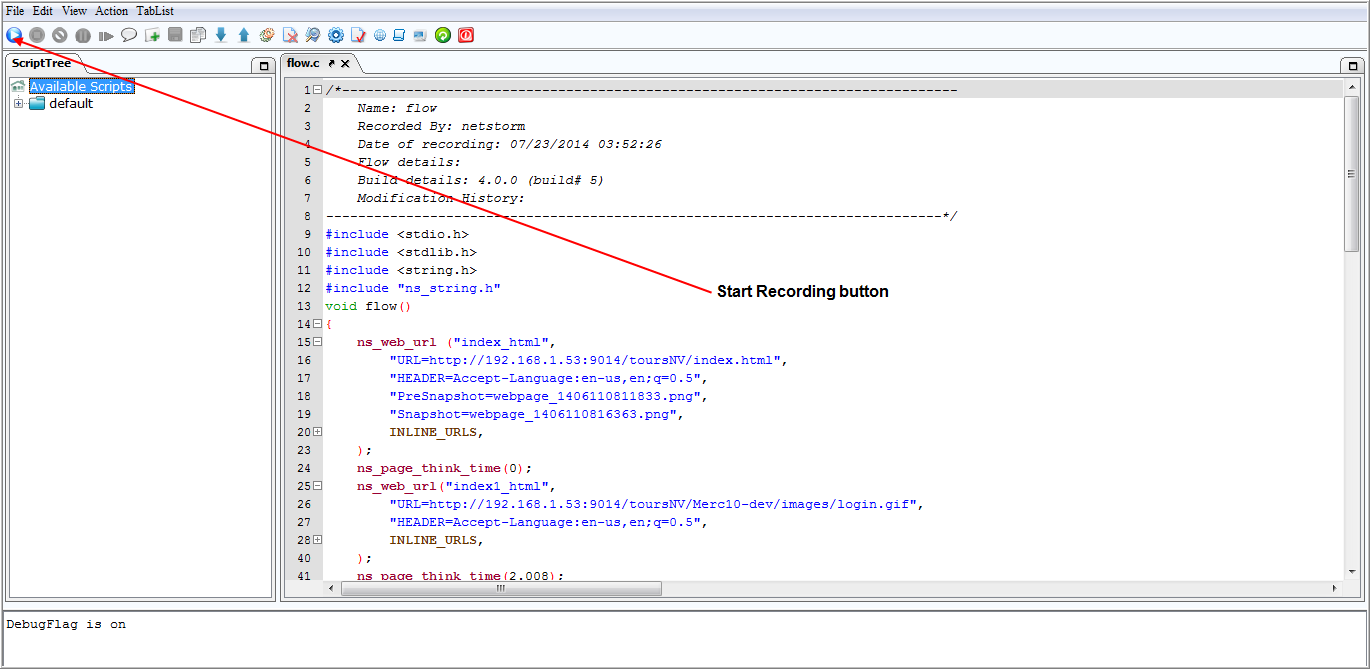Image resolution: width=1370 pixels, height=669 pixels.
Task: Close the flow.c tab
Action: pyautogui.click(x=345, y=63)
